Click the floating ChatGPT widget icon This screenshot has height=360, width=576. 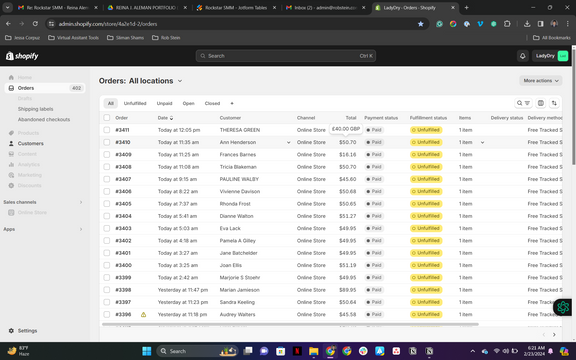[x=562, y=307]
